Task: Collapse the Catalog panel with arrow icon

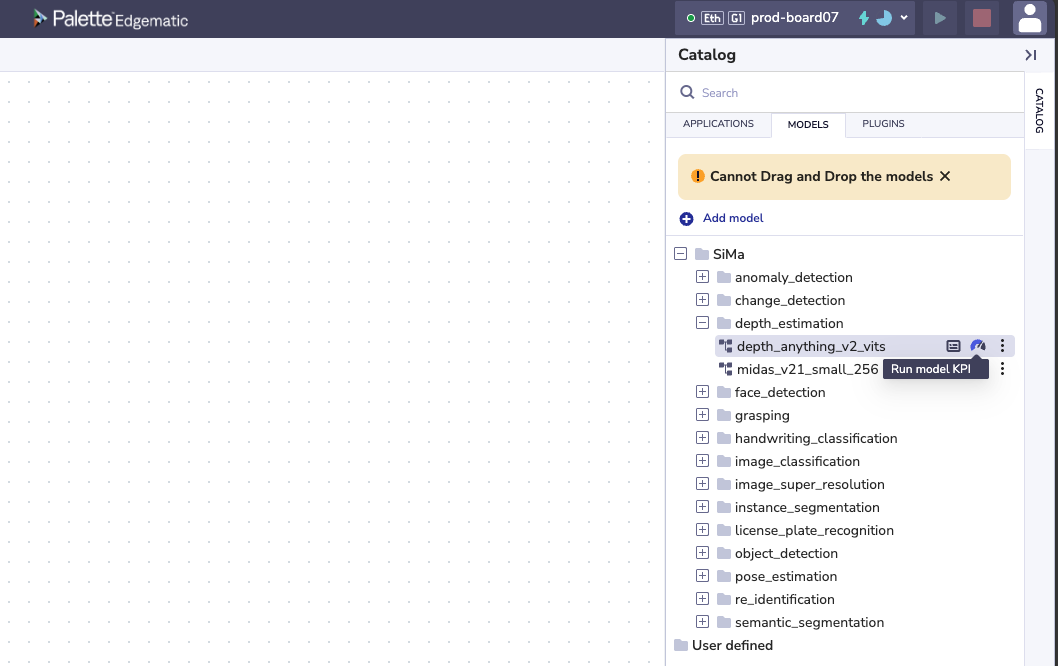Action: [1030, 55]
